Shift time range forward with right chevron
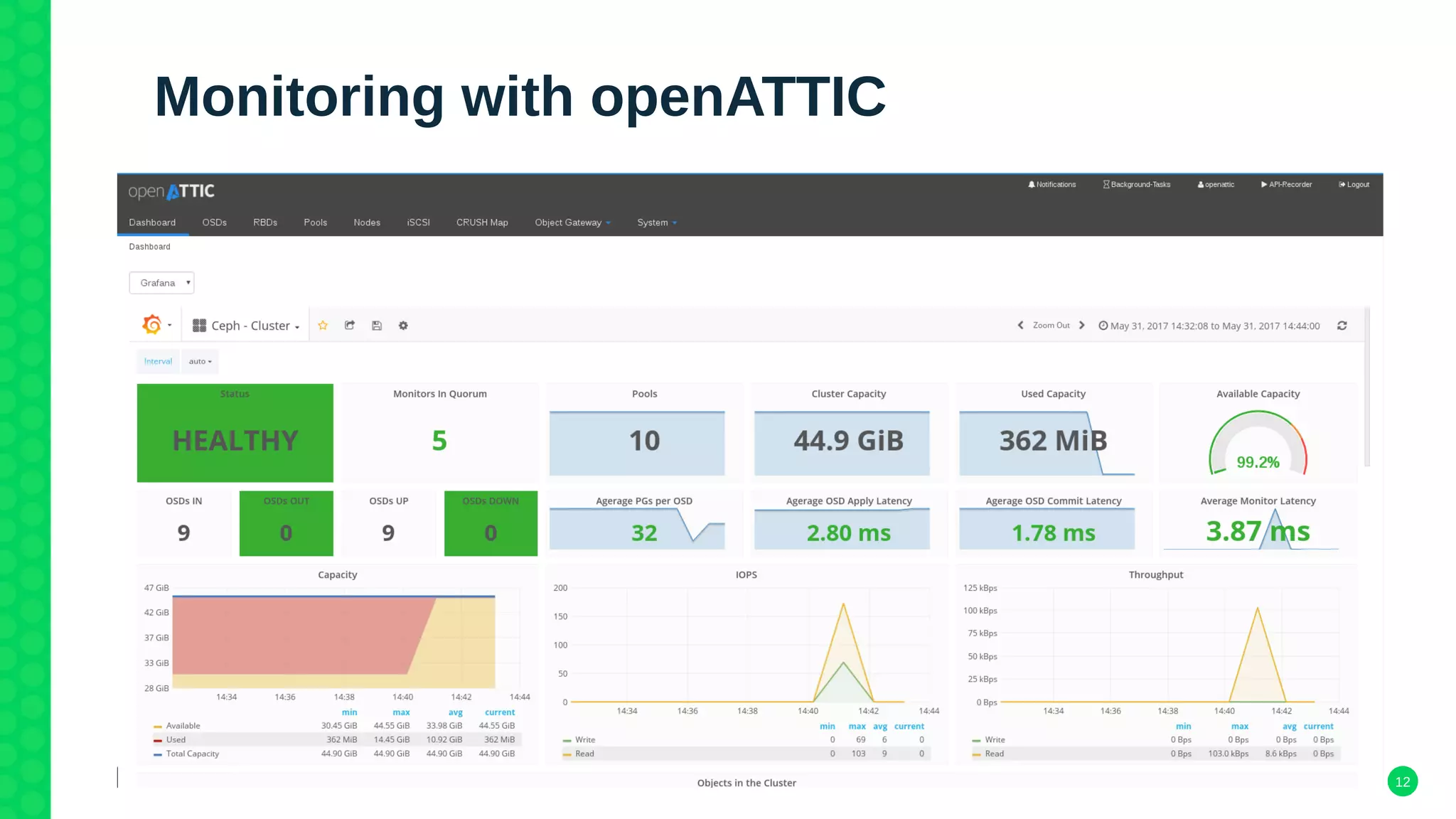The width and height of the screenshot is (1456, 819). click(1081, 325)
